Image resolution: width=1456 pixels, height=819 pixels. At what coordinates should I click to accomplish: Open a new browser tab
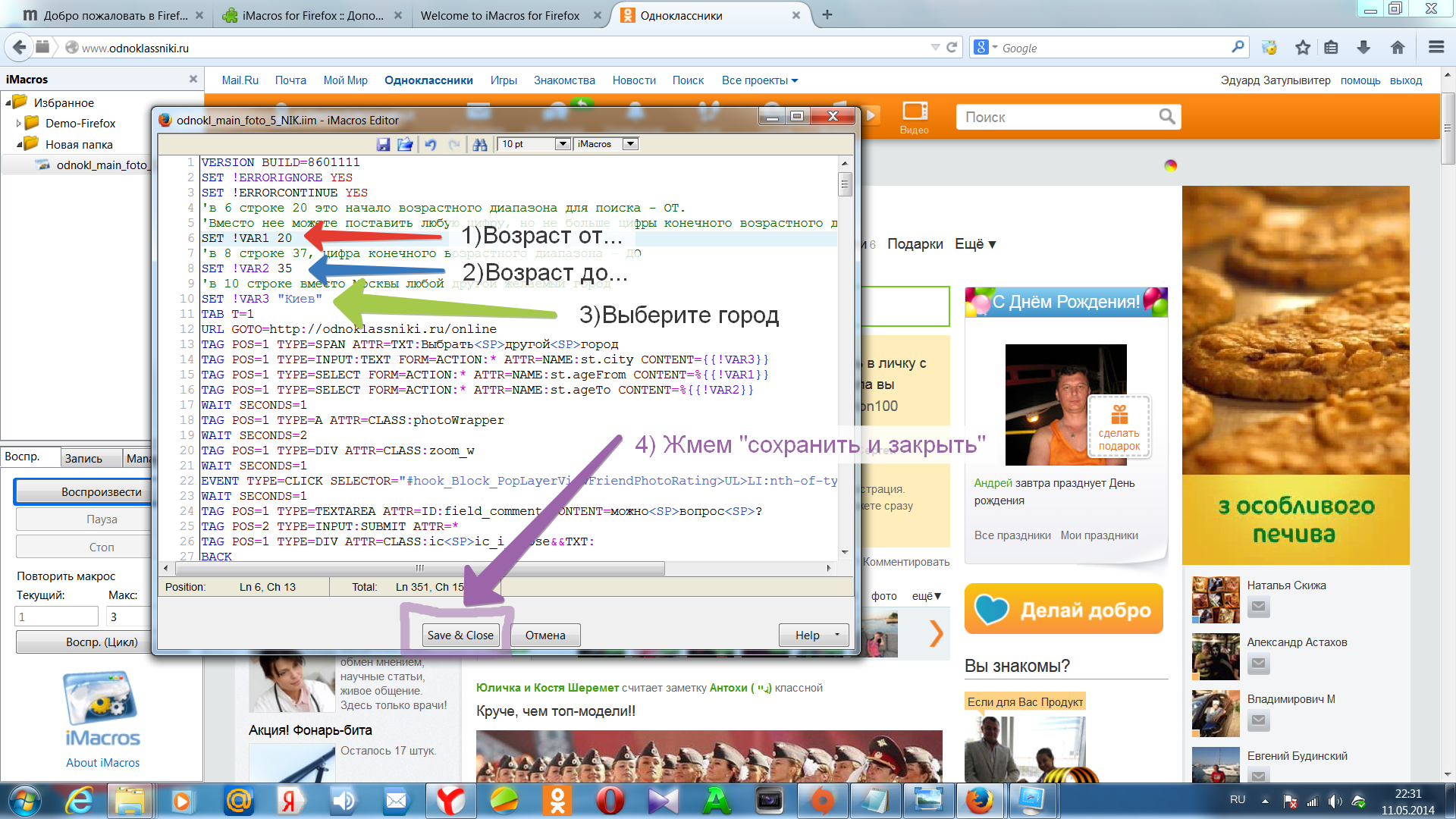pos(827,14)
